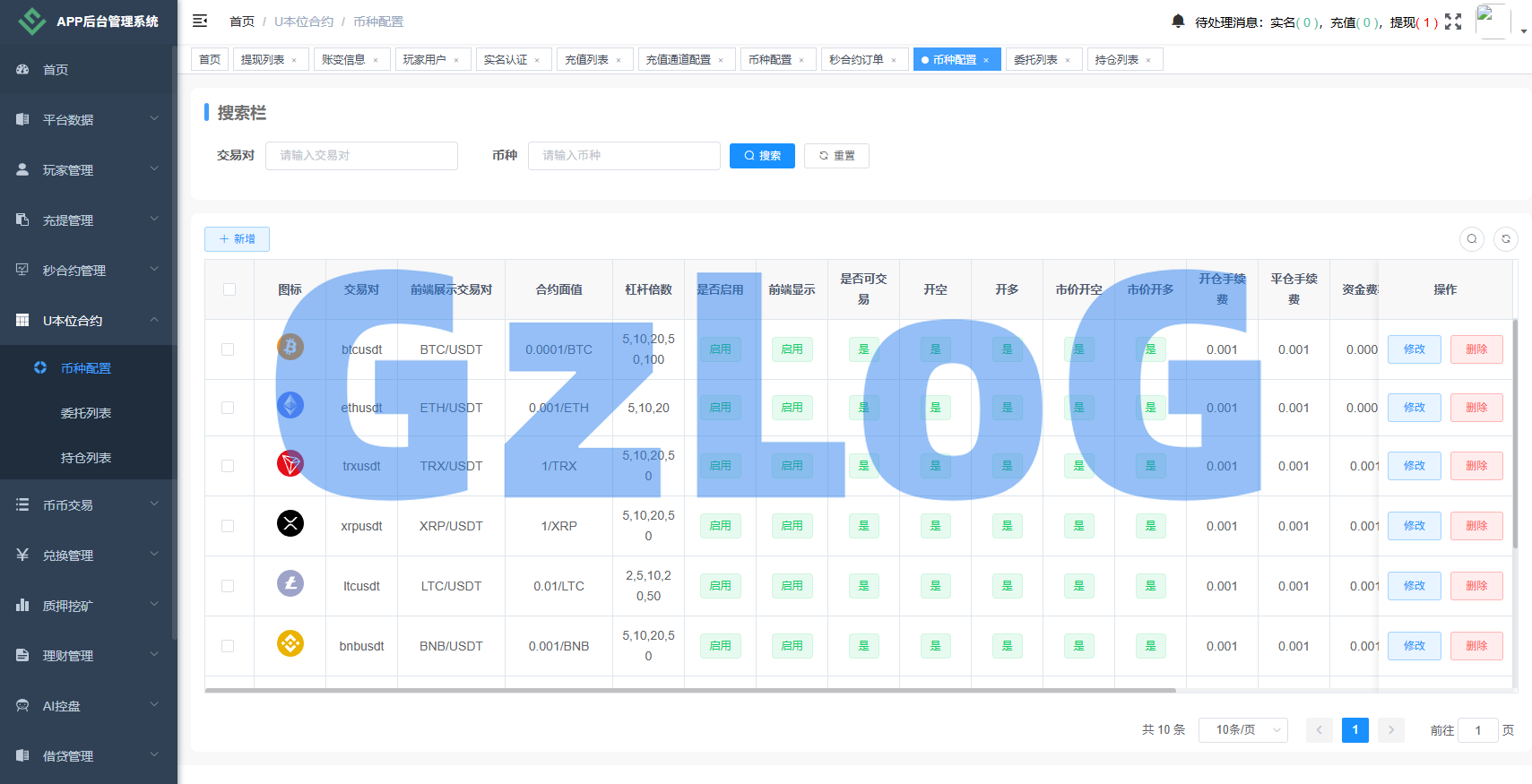Focus the 交易对 search input
1532x784 pixels.
pyautogui.click(x=361, y=155)
